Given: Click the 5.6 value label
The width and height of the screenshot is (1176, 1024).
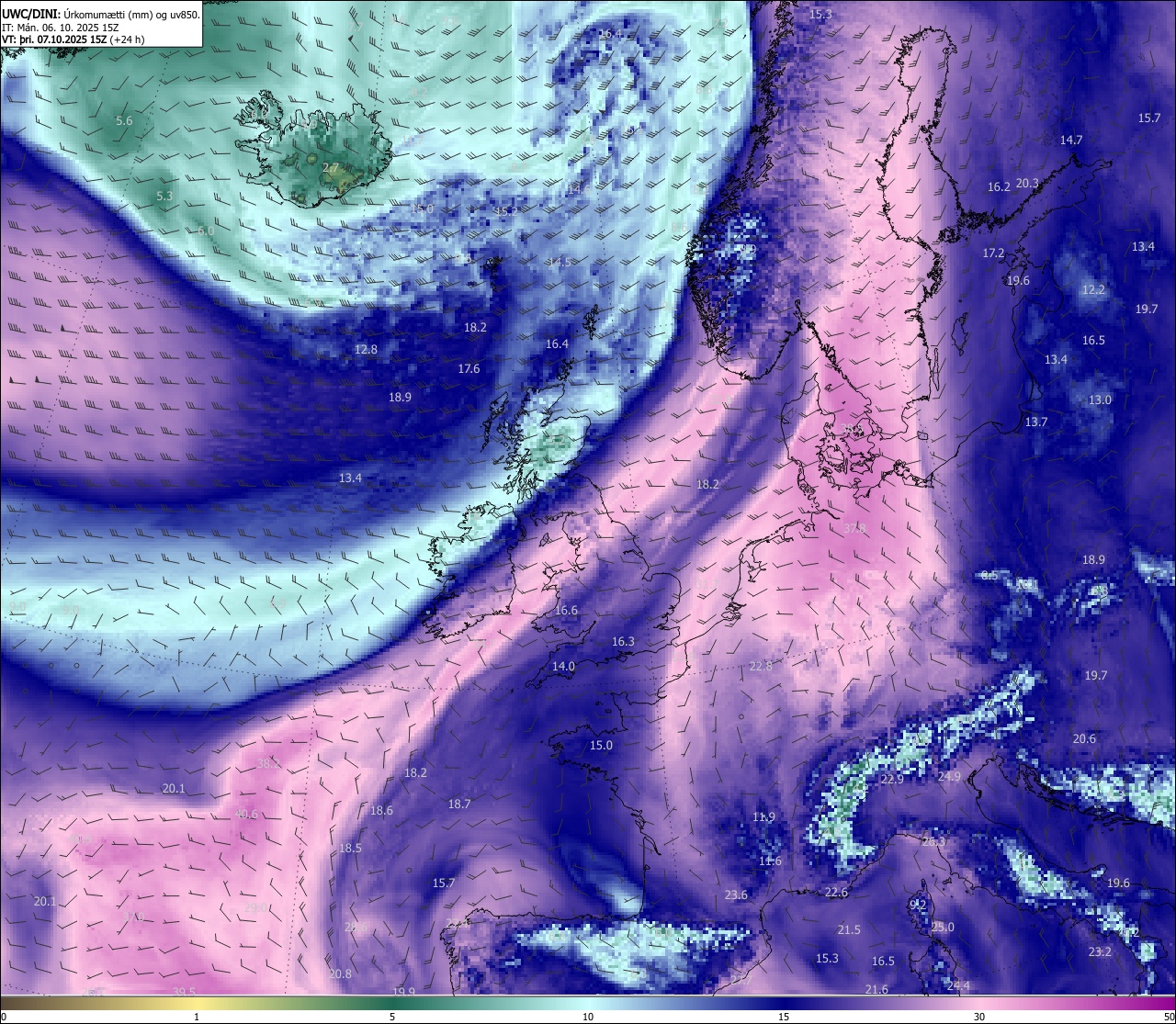Looking at the screenshot, I should 124,121.
